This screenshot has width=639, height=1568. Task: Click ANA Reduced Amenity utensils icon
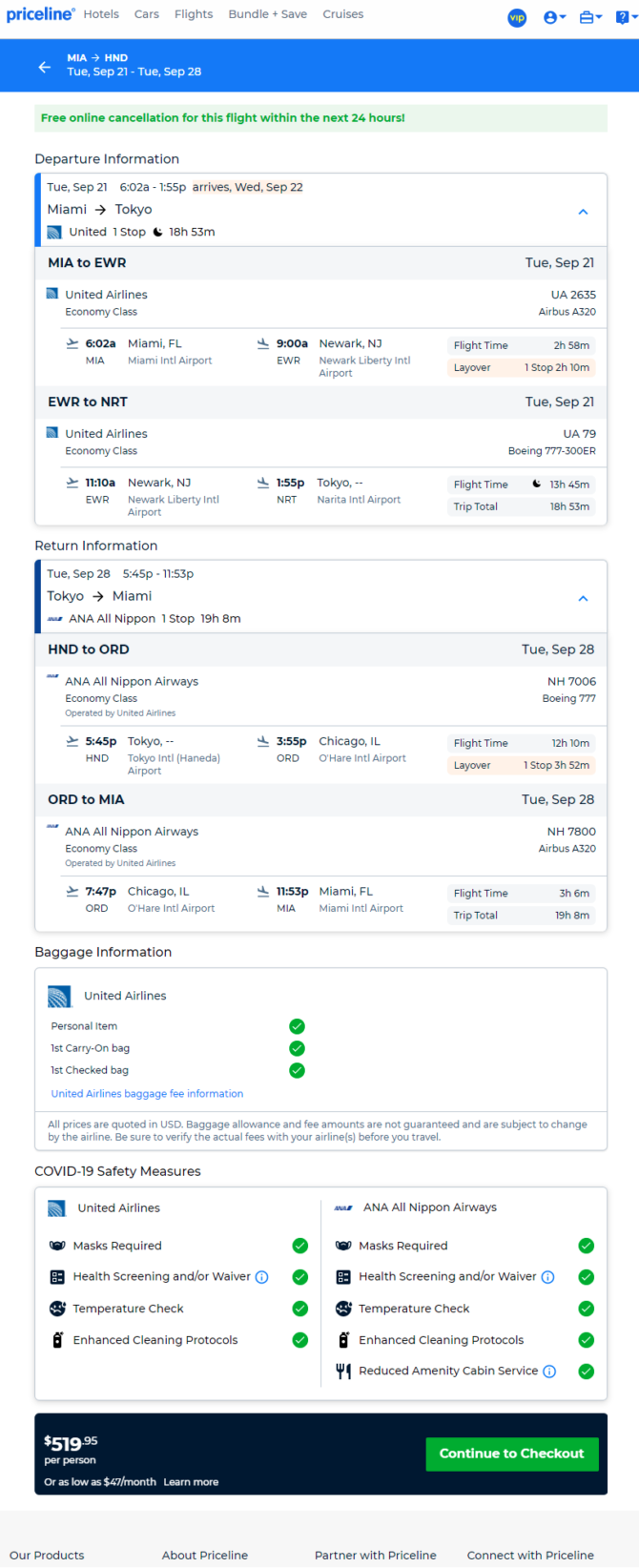pyautogui.click(x=343, y=1372)
